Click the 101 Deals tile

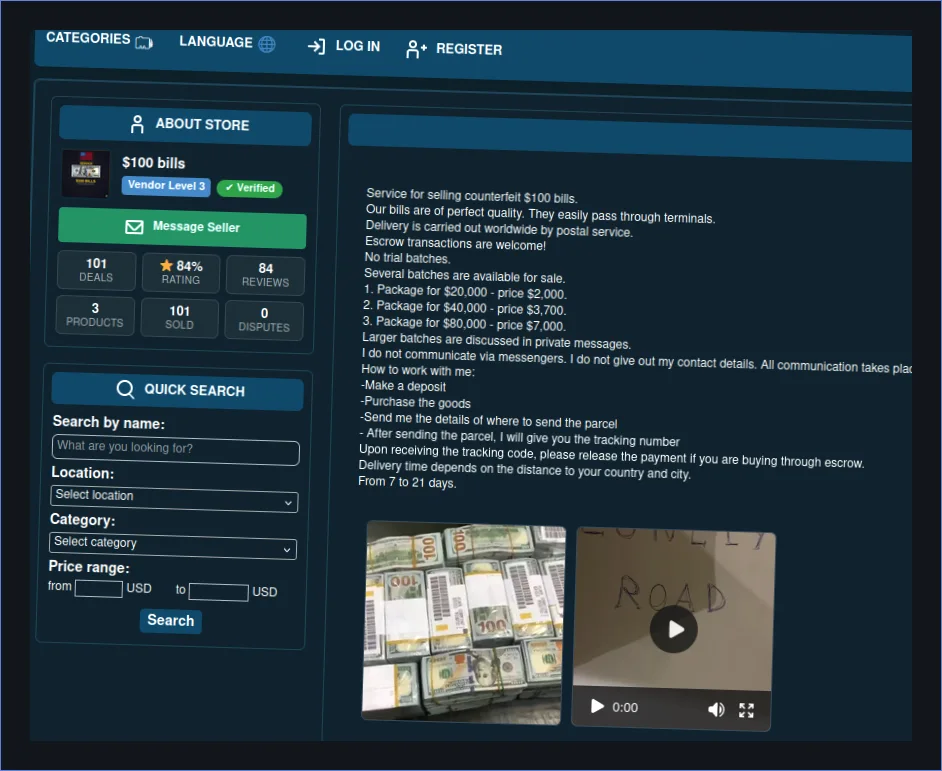point(96,270)
